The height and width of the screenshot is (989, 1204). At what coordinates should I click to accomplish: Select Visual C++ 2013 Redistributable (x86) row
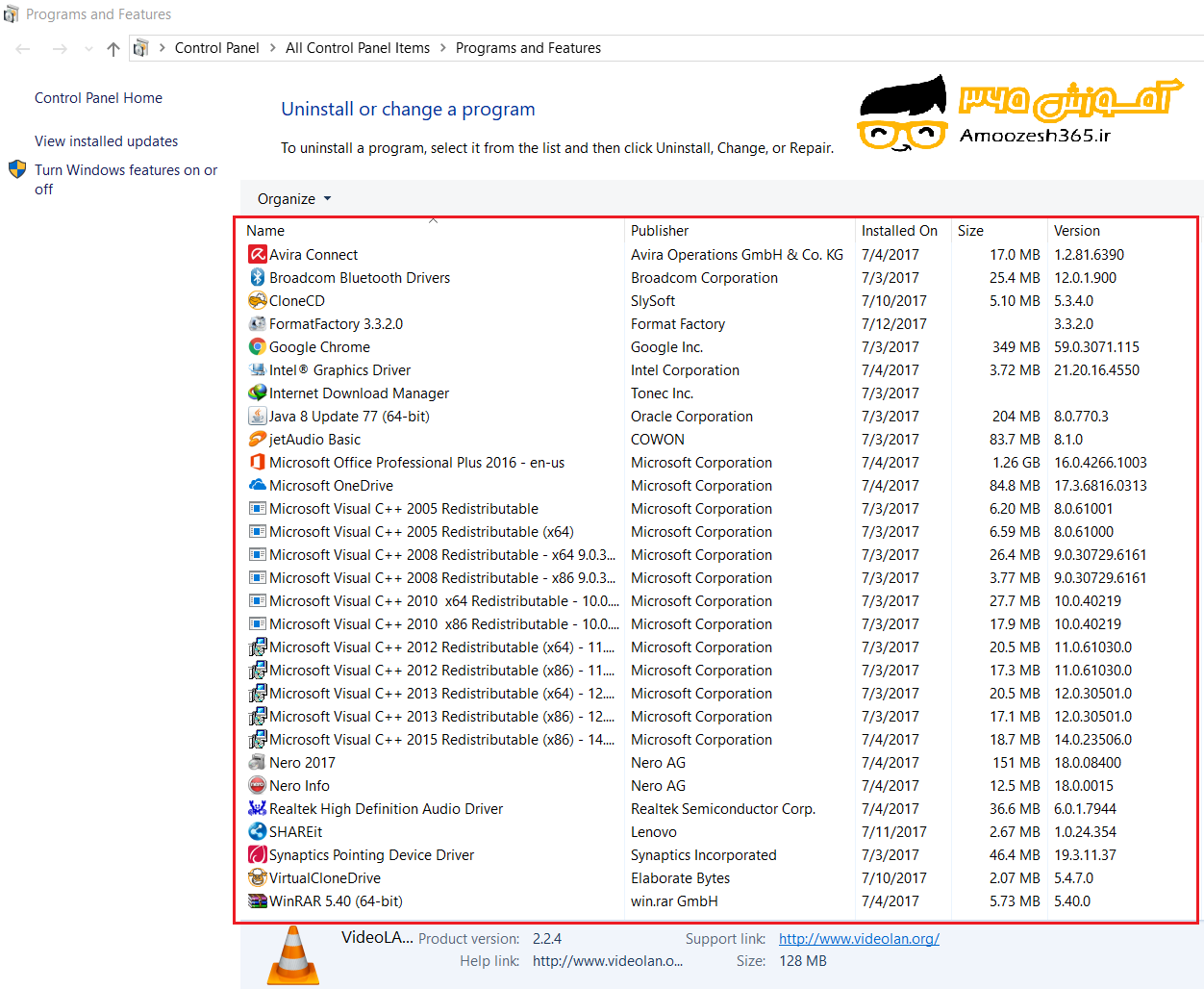716,716
